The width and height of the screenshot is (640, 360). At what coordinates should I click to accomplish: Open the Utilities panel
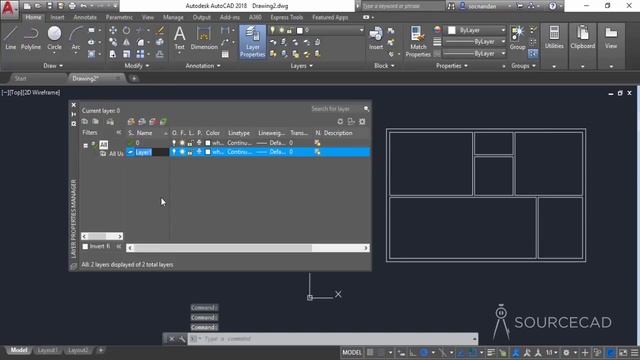554,38
